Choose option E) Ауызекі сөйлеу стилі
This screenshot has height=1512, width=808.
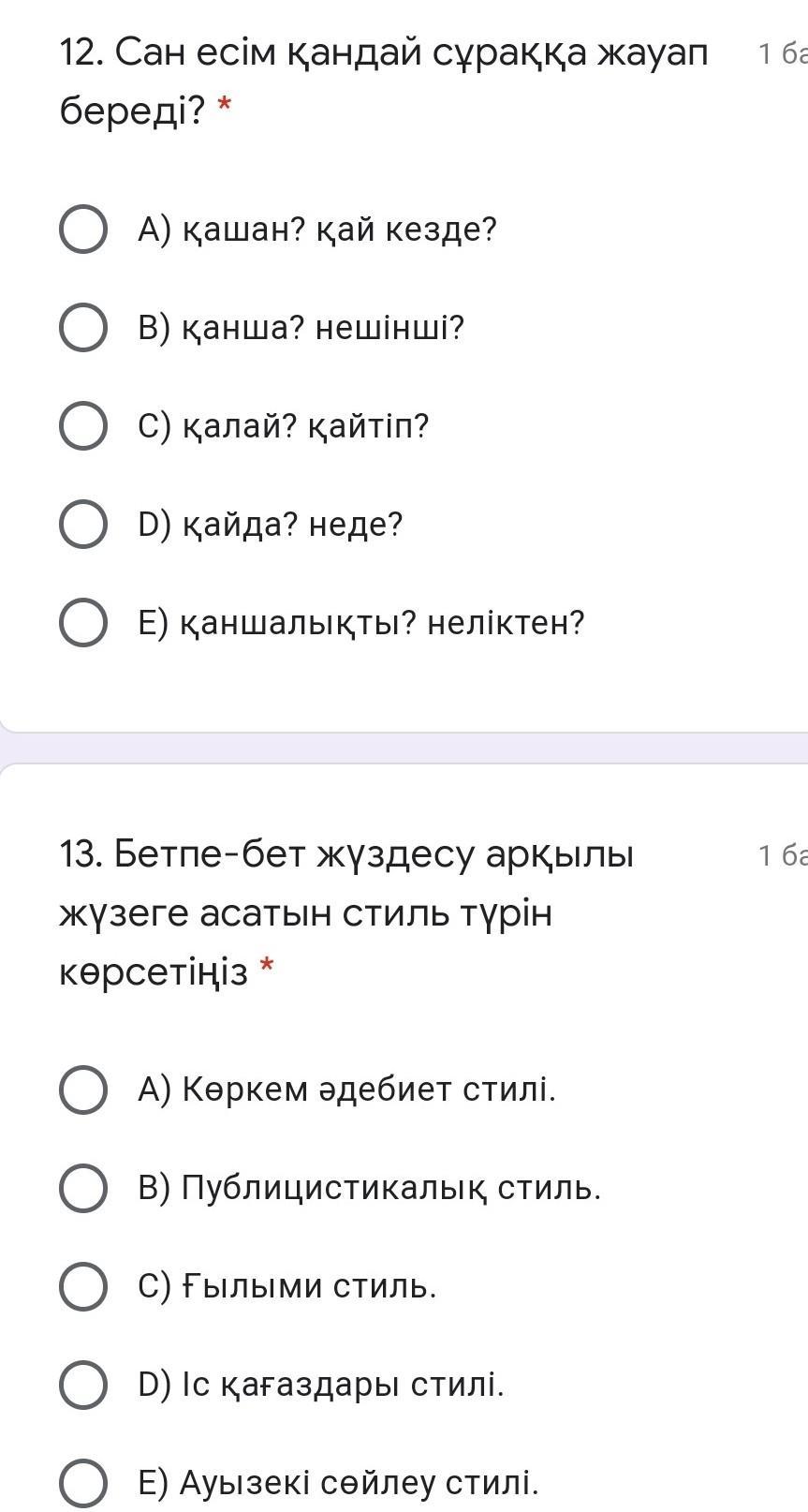[x=82, y=1483]
